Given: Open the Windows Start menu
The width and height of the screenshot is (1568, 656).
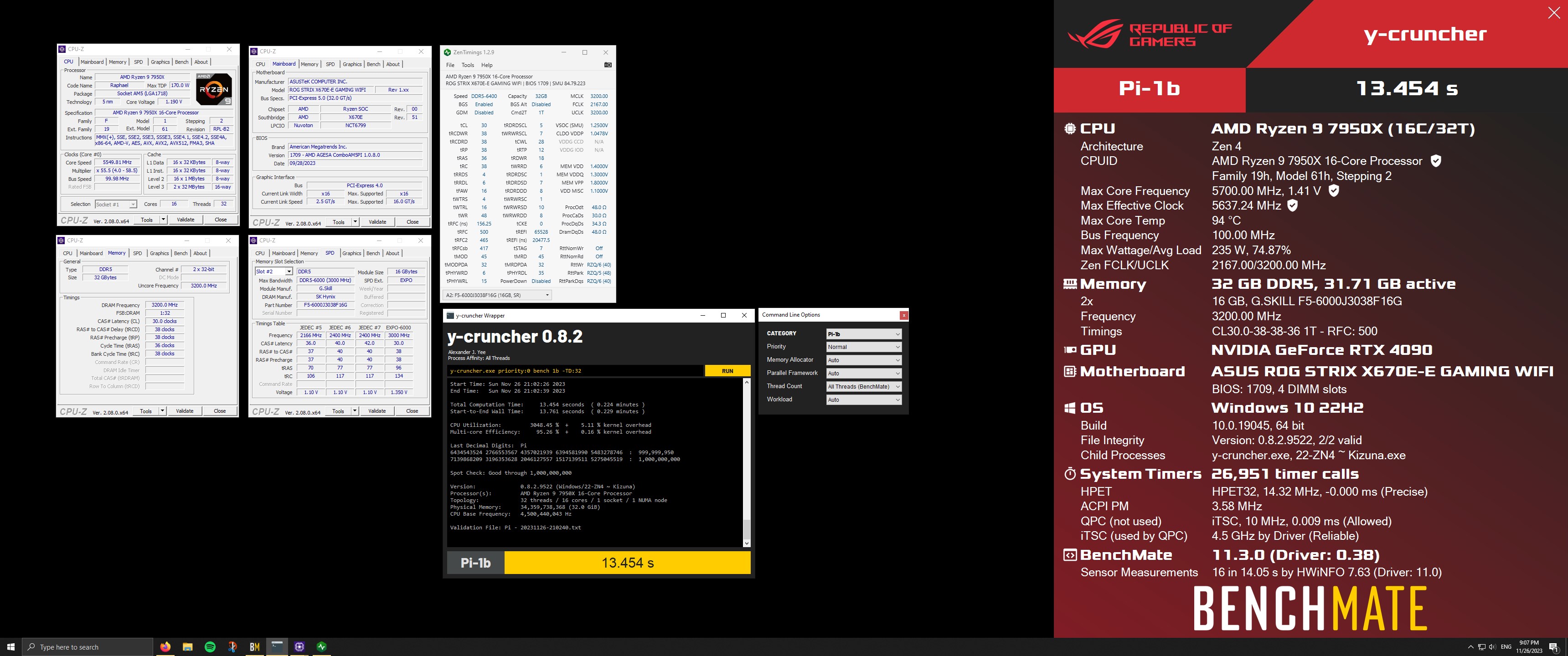Looking at the screenshot, I should (x=10, y=646).
